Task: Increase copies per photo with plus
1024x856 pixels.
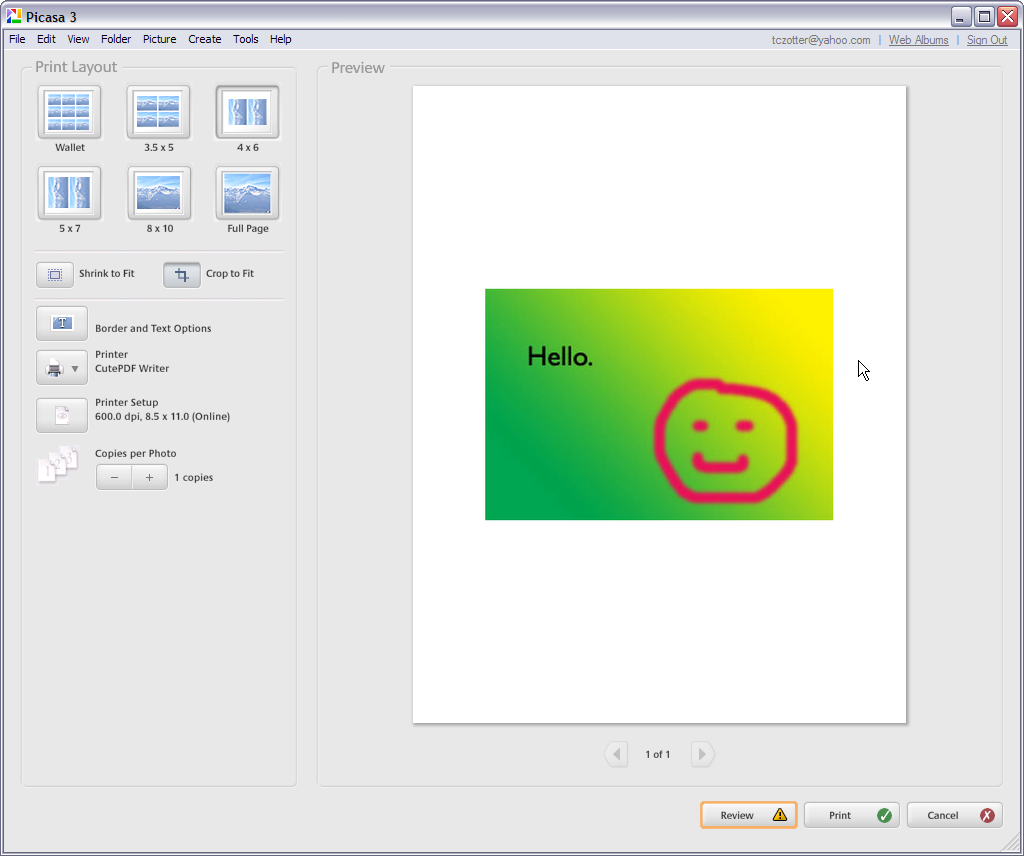Action: (150, 478)
